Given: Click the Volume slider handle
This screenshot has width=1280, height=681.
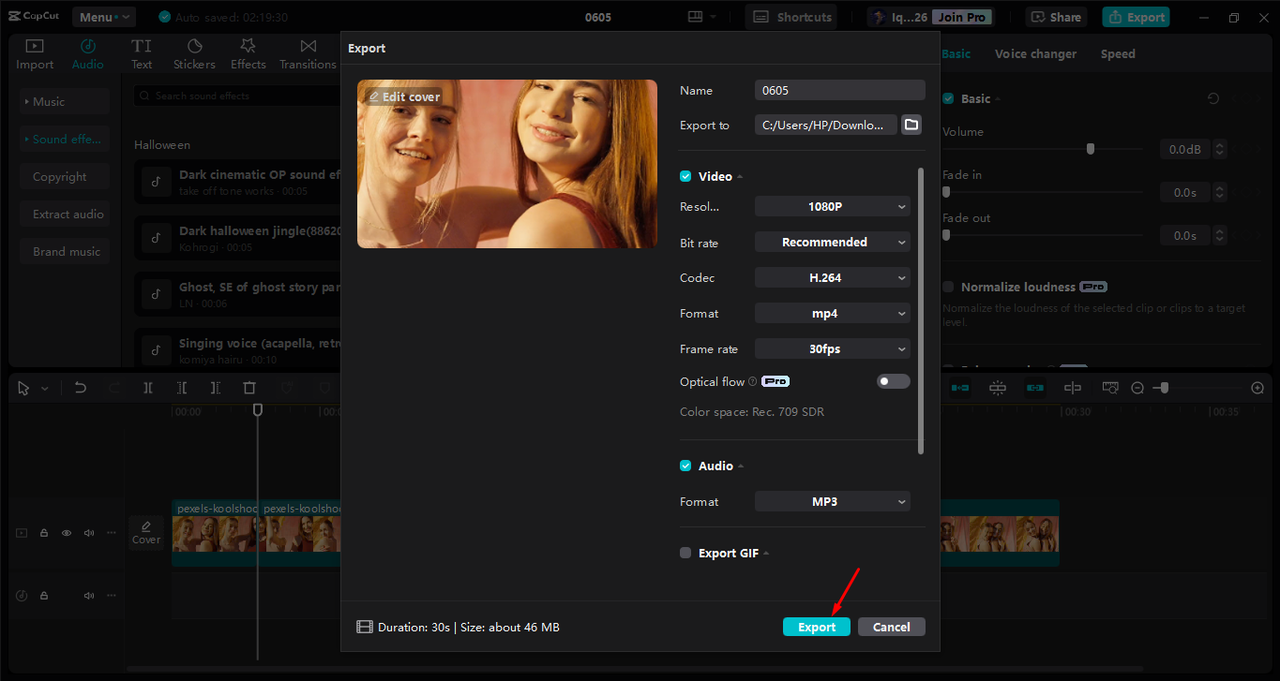Looking at the screenshot, I should coord(1090,149).
